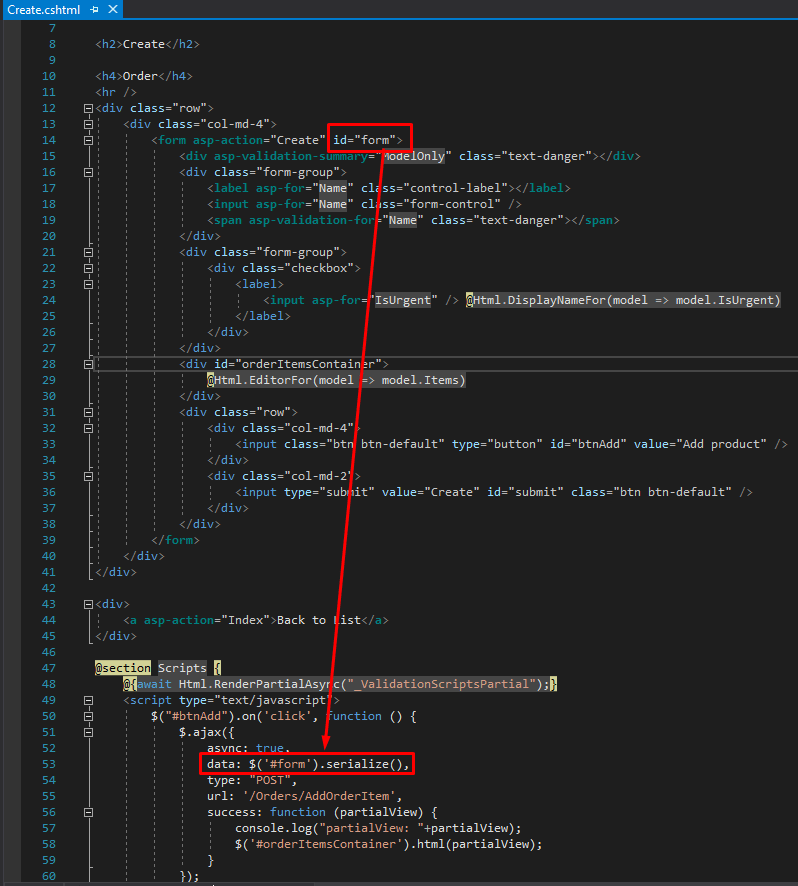The image size is (798, 886).
Task: Click the '/Orders/AddOrderItem' url string
Action: [319, 796]
